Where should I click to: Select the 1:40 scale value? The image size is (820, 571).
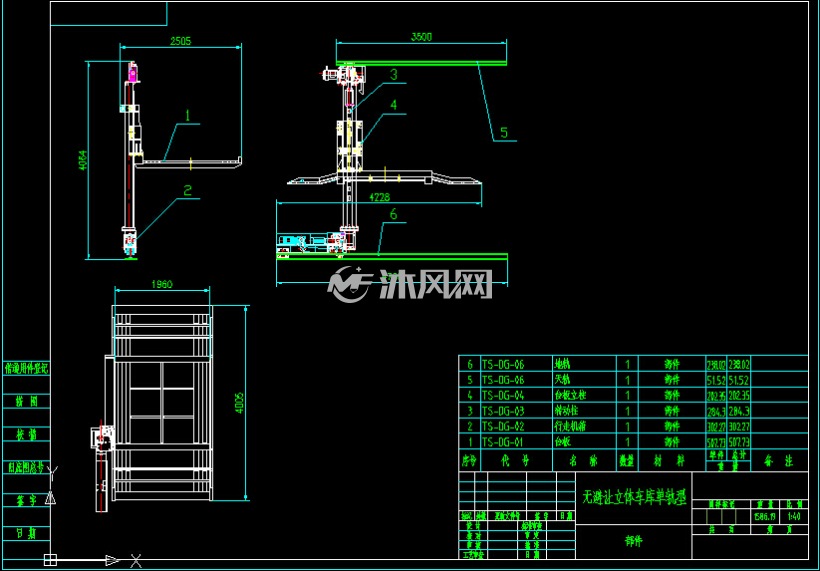pos(793,516)
